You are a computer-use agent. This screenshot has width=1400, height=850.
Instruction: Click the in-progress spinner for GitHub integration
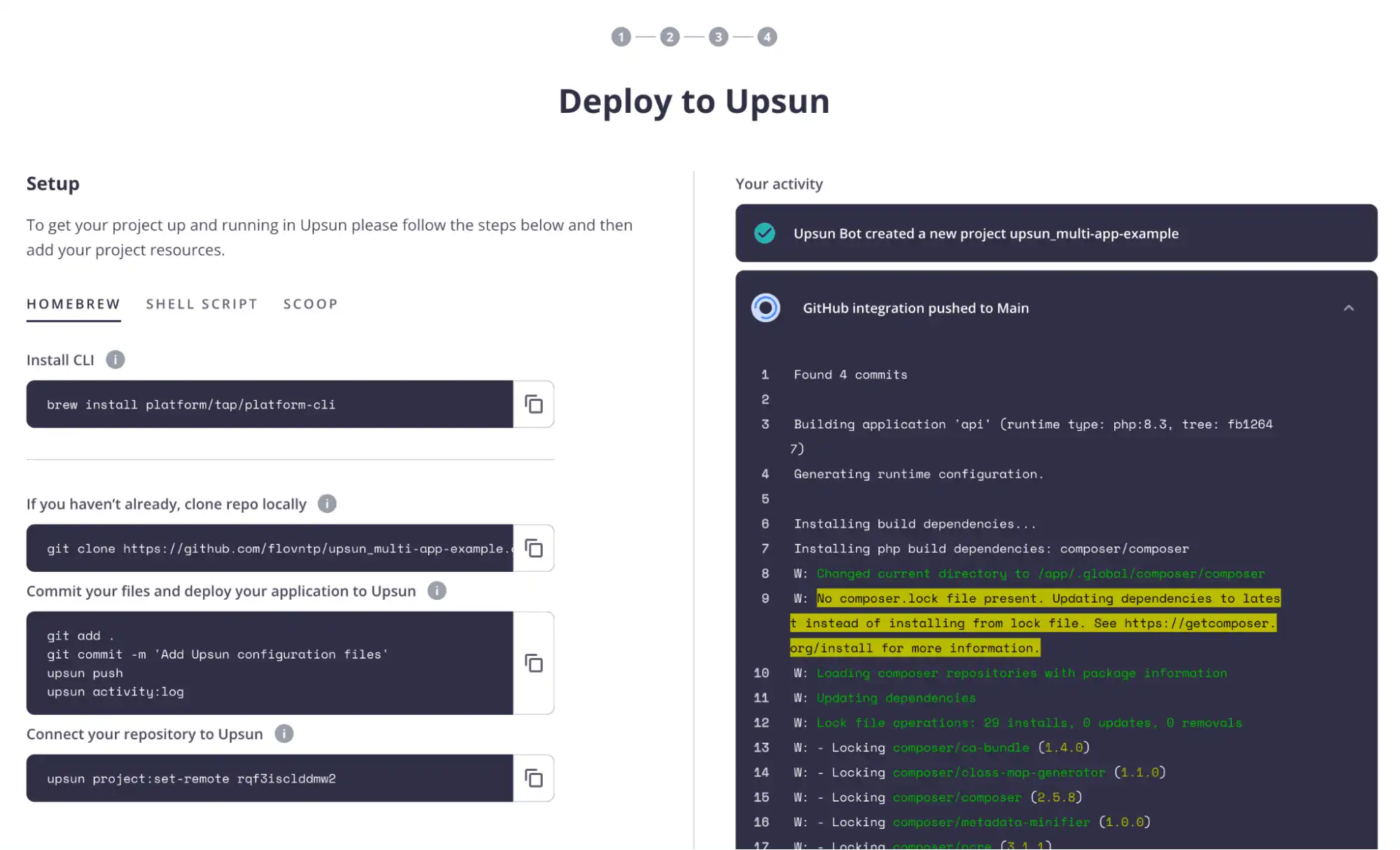[x=765, y=308]
